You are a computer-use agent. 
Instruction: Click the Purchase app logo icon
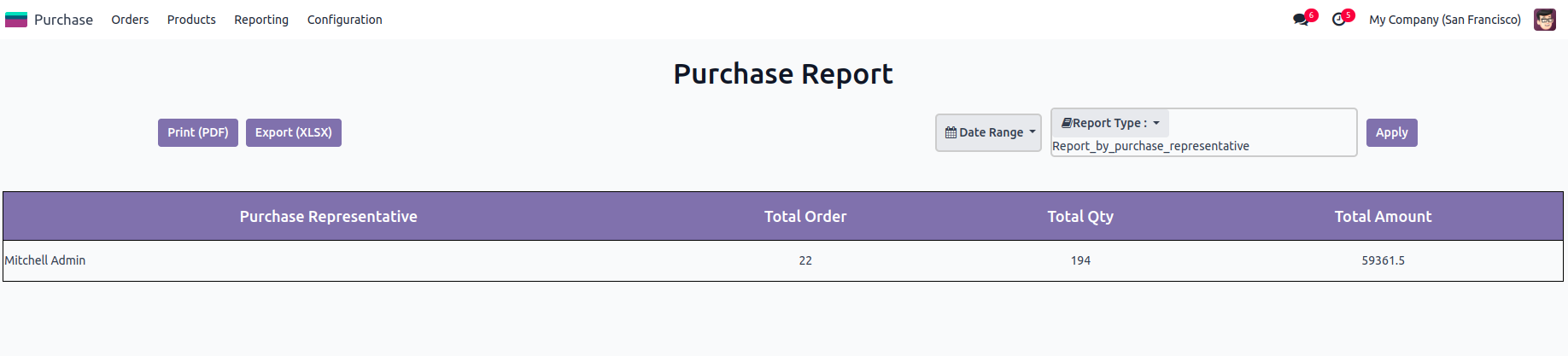click(16, 20)
